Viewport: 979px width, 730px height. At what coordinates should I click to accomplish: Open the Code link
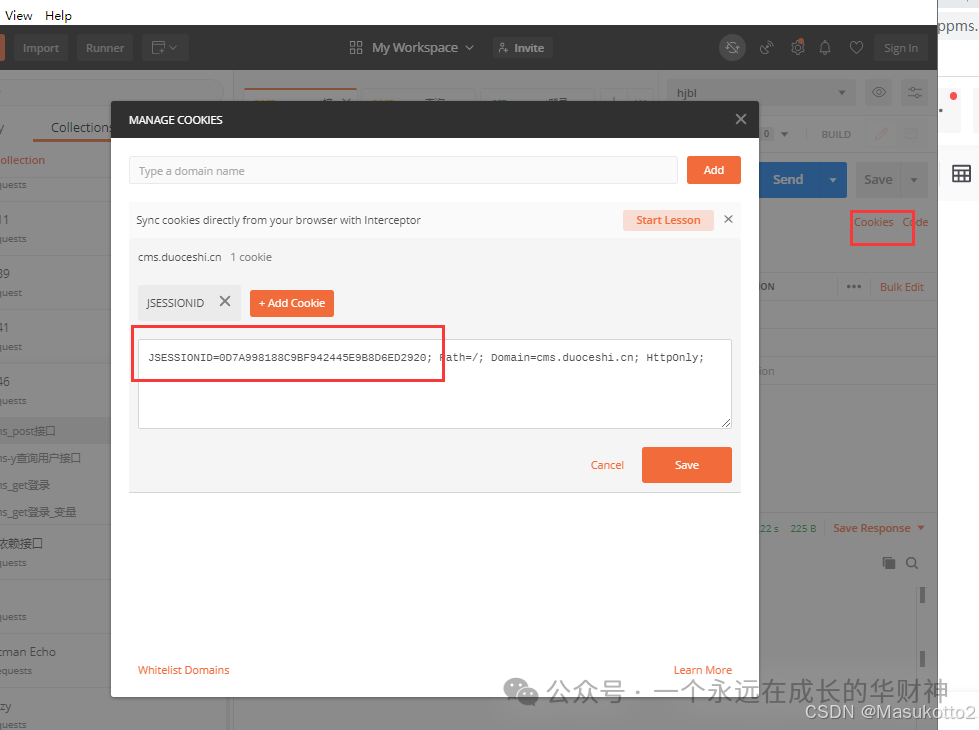point(915,222)
